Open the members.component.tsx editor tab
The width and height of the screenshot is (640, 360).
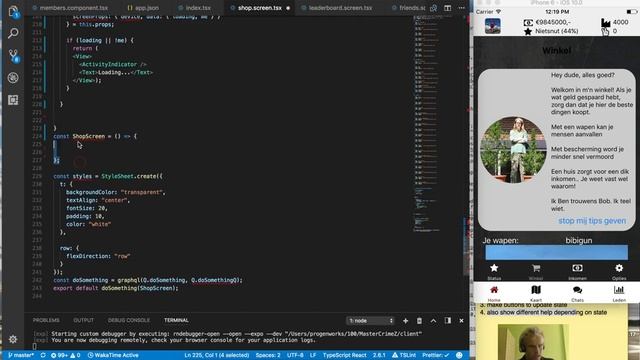click(x=70, y=8)
